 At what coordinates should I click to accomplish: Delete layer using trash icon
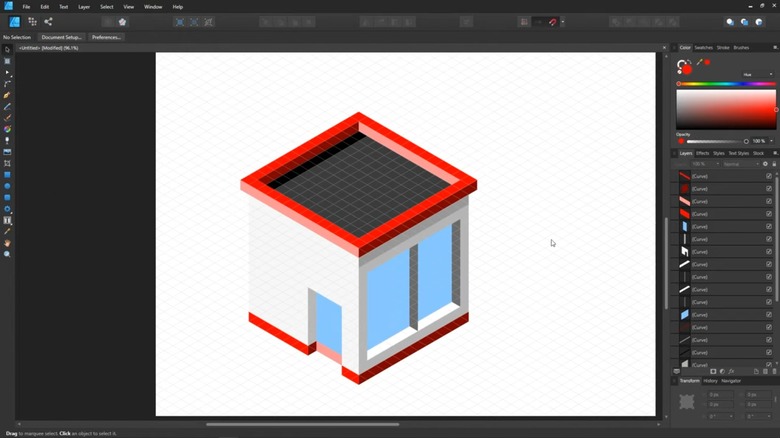click(x=774, y=371)
